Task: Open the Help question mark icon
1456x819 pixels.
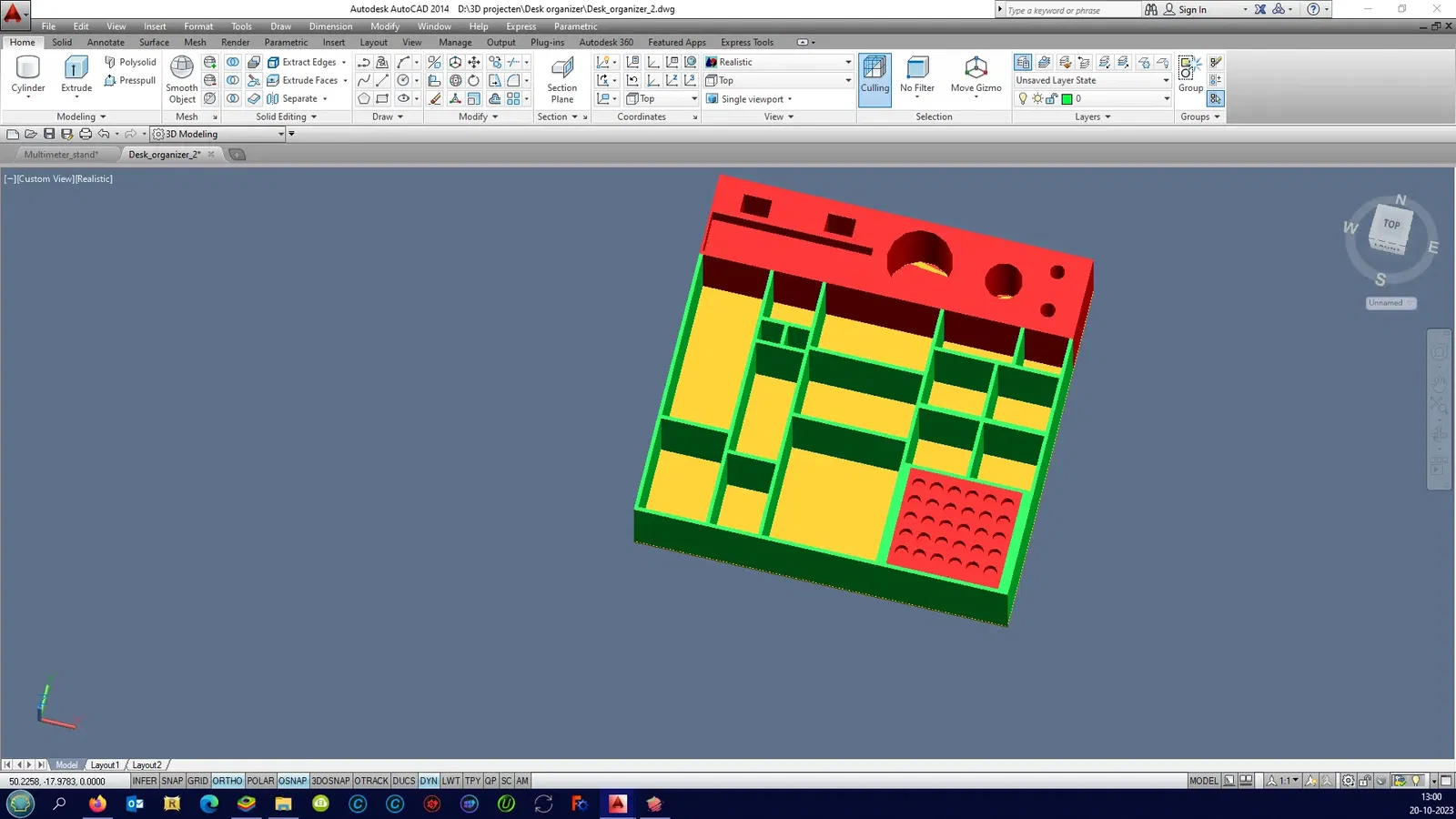Action: click(1313, 9)
